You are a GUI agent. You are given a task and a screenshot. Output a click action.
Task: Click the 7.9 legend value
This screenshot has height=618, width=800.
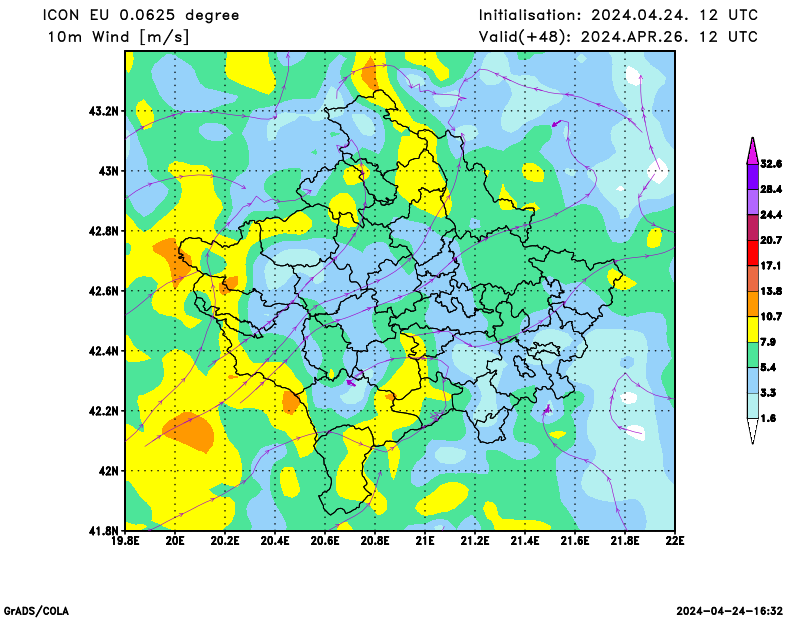click(768, 342)
